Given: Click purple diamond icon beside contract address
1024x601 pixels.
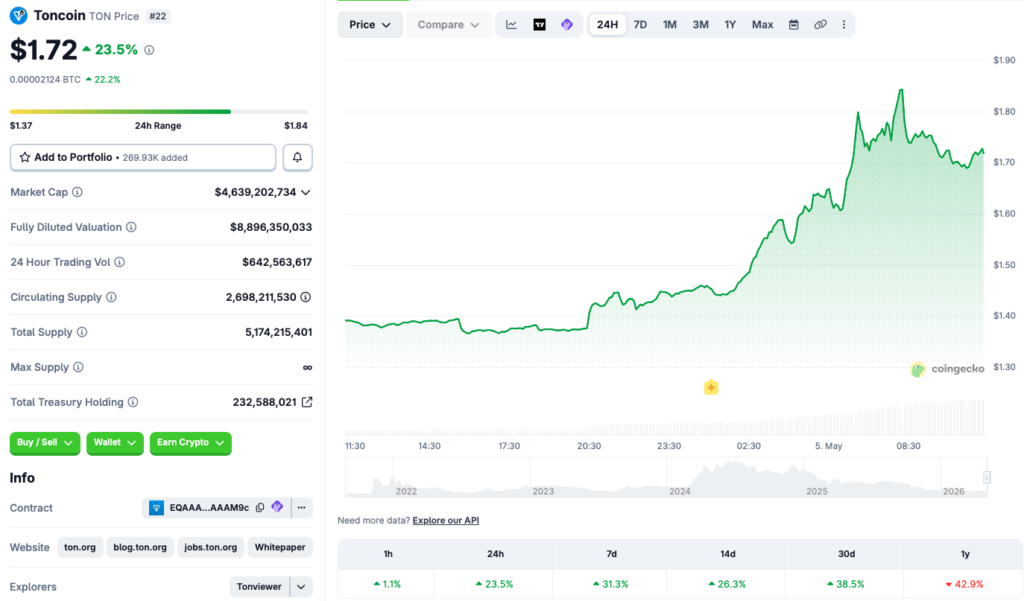Looking at the screenshot, I should [277, 507].
